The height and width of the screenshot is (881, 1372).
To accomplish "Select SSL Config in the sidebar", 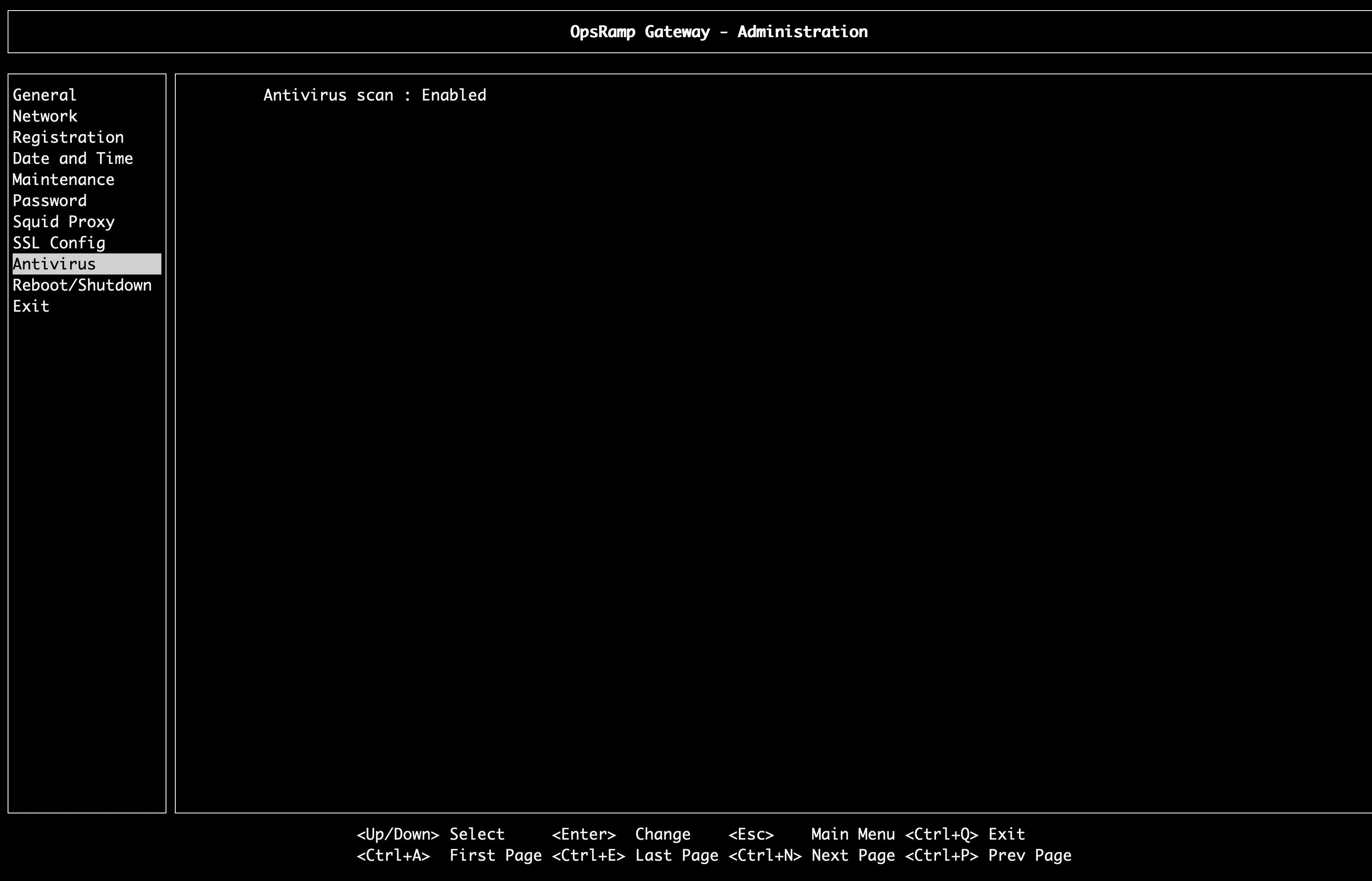I will pyautogui.click(x=59, y=243).
